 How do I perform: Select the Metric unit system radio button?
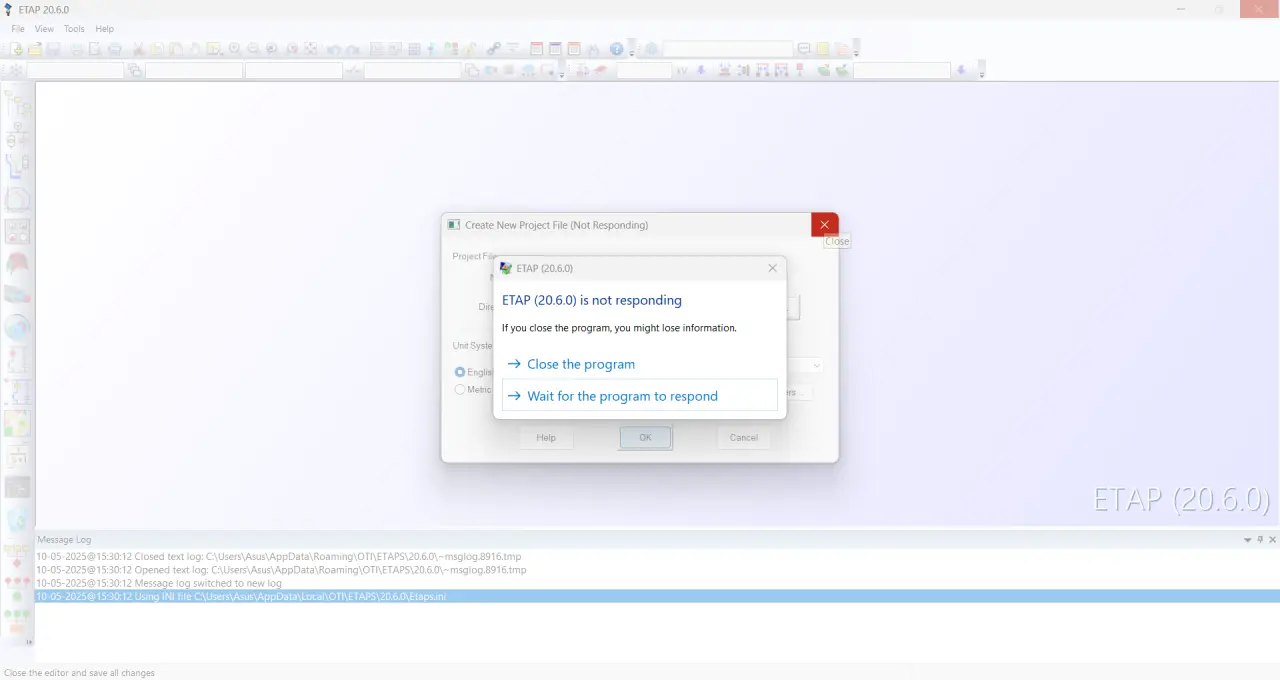tap(460, 389)
